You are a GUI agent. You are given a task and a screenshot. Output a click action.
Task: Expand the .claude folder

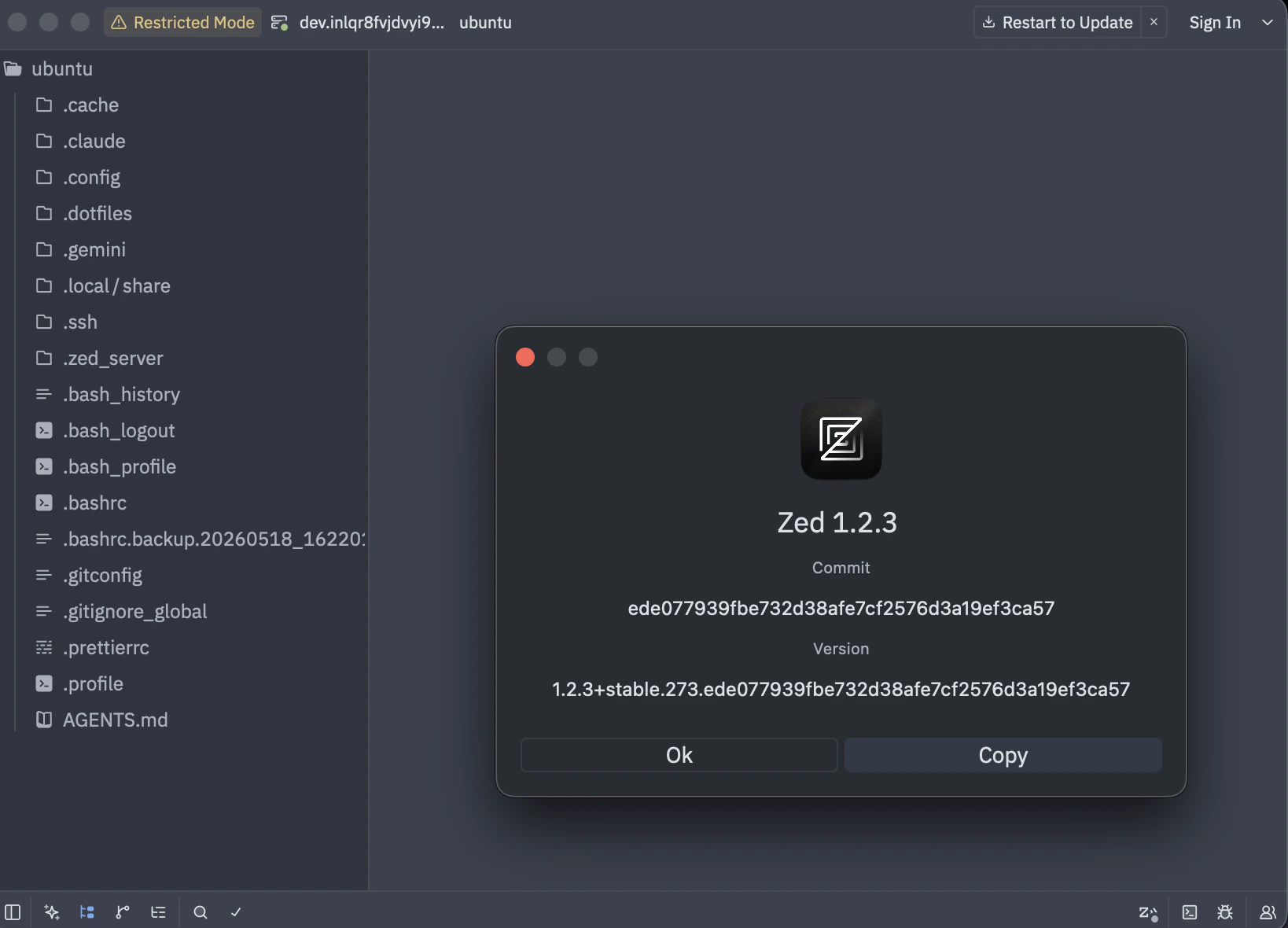[x=184, y=141]
